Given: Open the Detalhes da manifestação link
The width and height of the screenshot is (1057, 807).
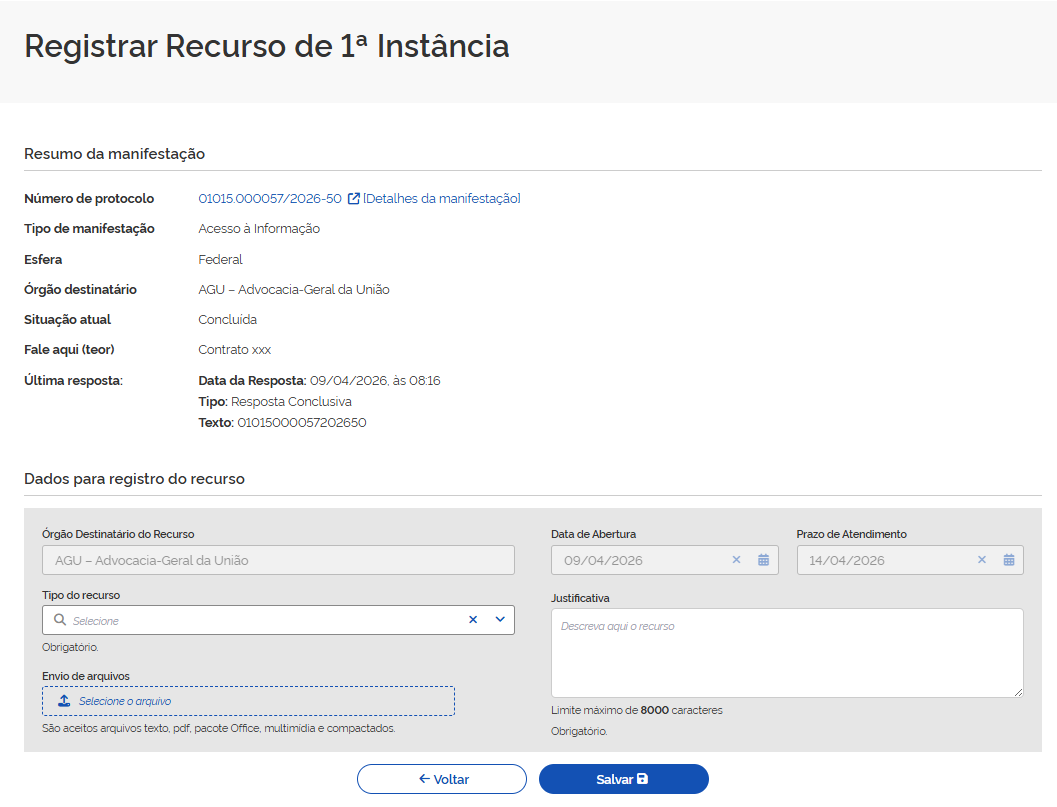Looking at the screenshot, I should (x=441, y=199).
